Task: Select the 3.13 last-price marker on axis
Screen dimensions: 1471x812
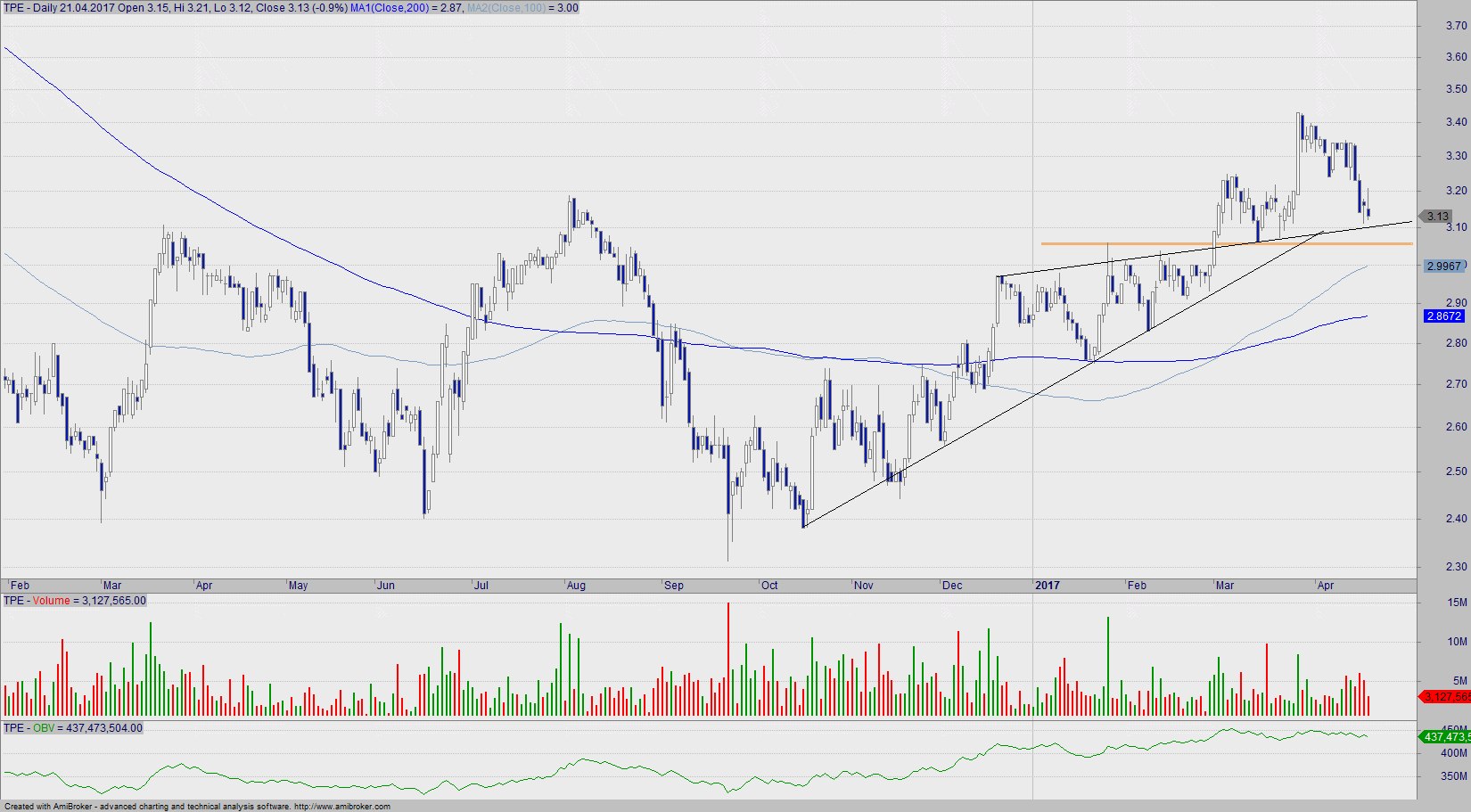Action: pos(1437,217)
